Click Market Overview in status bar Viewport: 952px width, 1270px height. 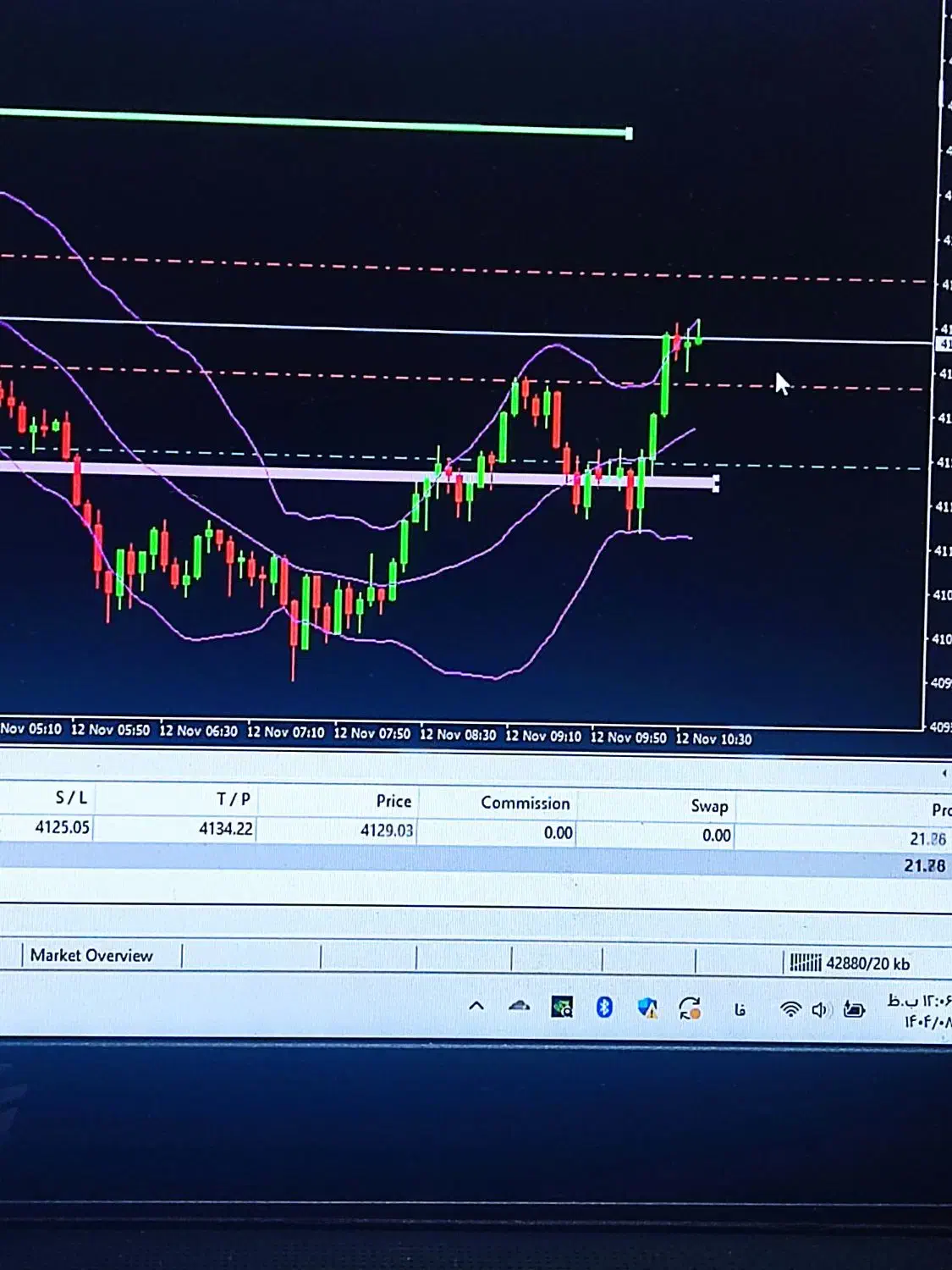[x=91, y=955]
